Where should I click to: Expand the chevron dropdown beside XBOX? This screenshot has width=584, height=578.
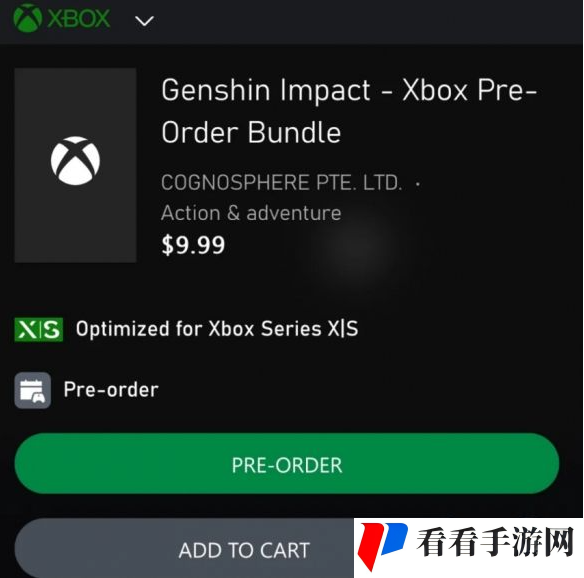145,21
